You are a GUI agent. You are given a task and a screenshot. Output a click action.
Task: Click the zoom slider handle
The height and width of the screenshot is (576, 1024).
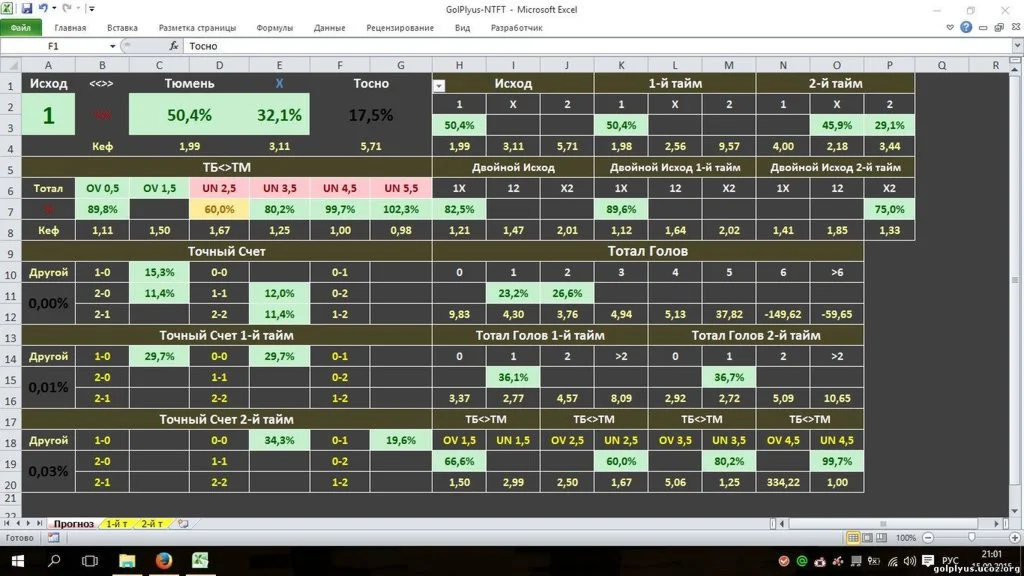(x=971, y=537)
